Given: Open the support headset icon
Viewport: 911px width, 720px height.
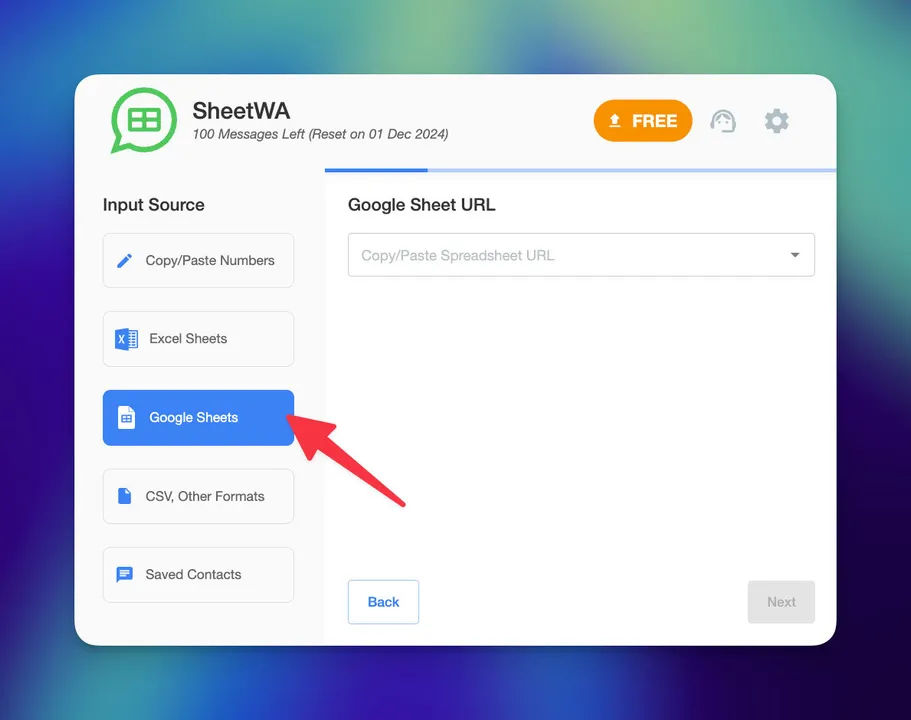Looking at the screenshot, I should point(723,121).
